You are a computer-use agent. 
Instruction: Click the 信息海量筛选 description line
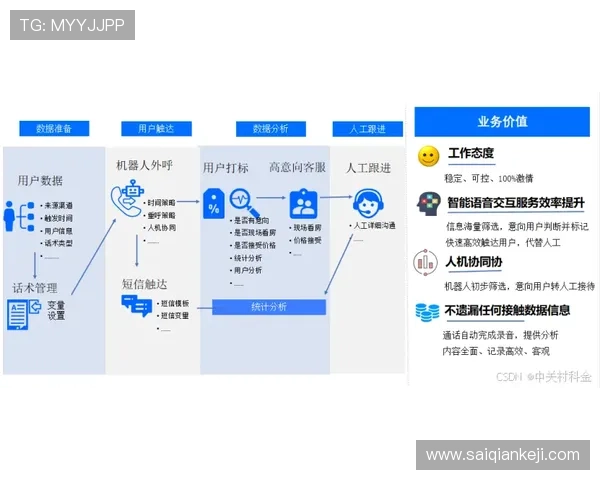[x=517, y=227]
